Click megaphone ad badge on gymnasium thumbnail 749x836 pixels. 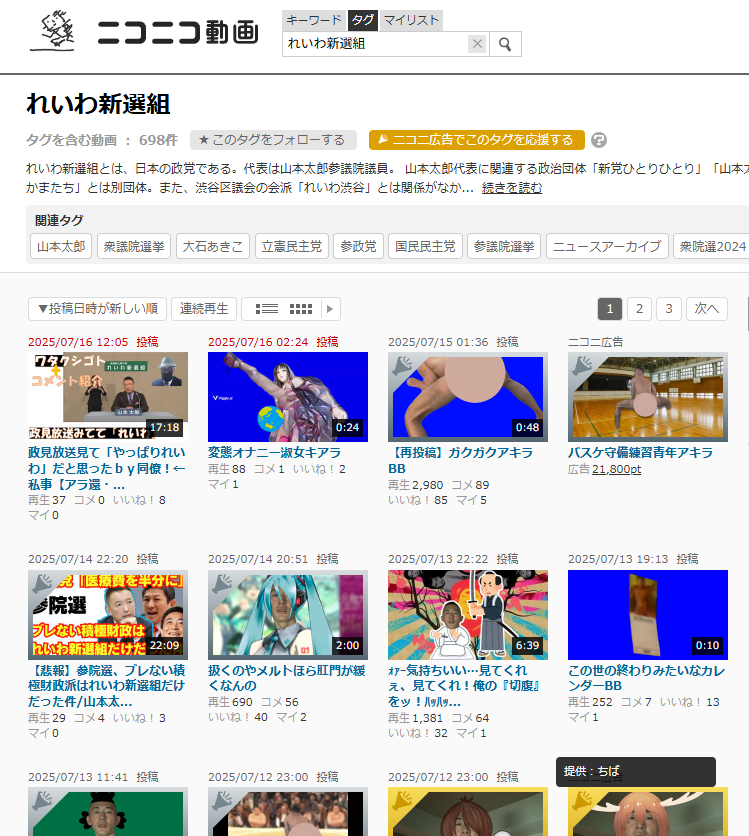tap(582, 366)
